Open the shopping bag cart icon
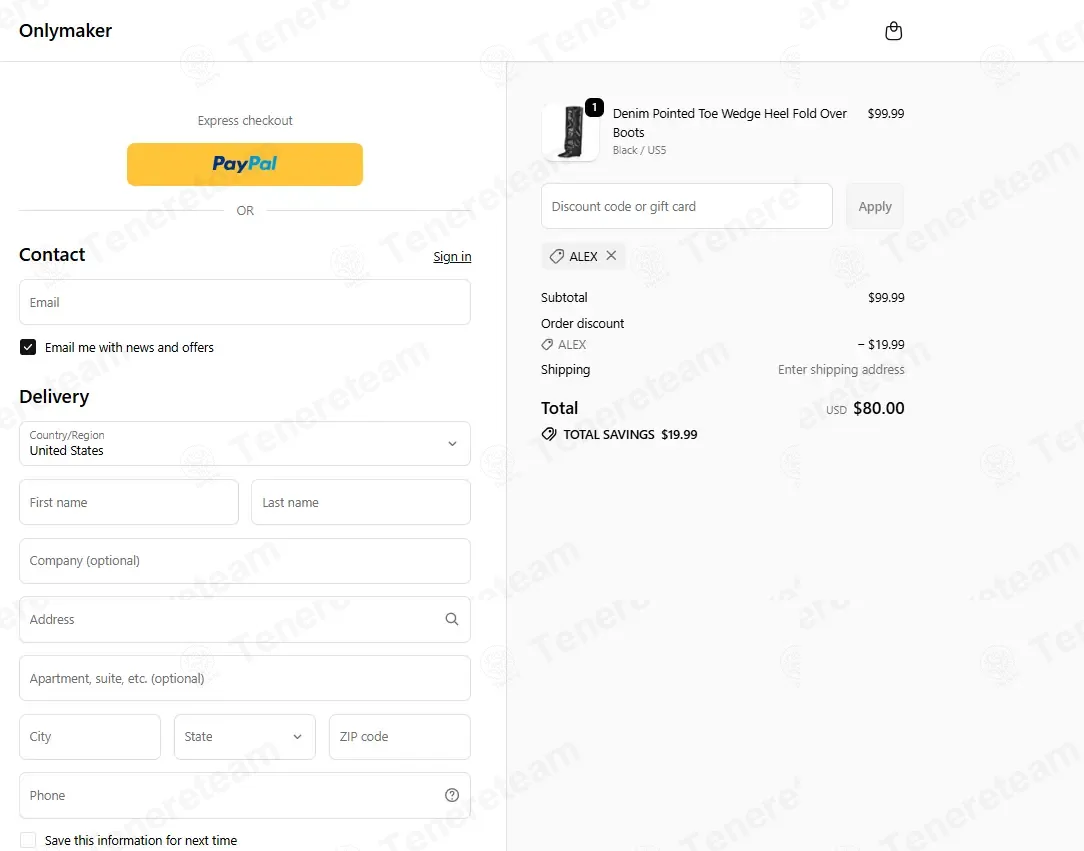The width and height of the screenshot is (1084, 851). (893, 31)
